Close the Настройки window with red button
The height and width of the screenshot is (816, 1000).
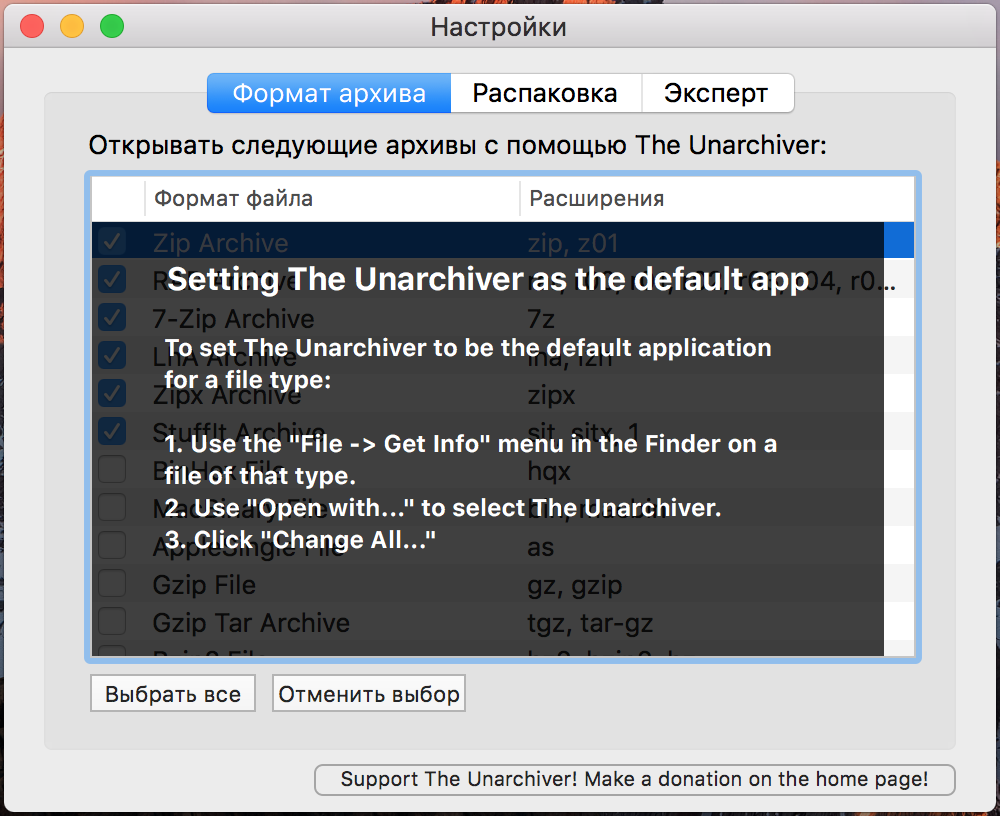(x=32, y=26)
